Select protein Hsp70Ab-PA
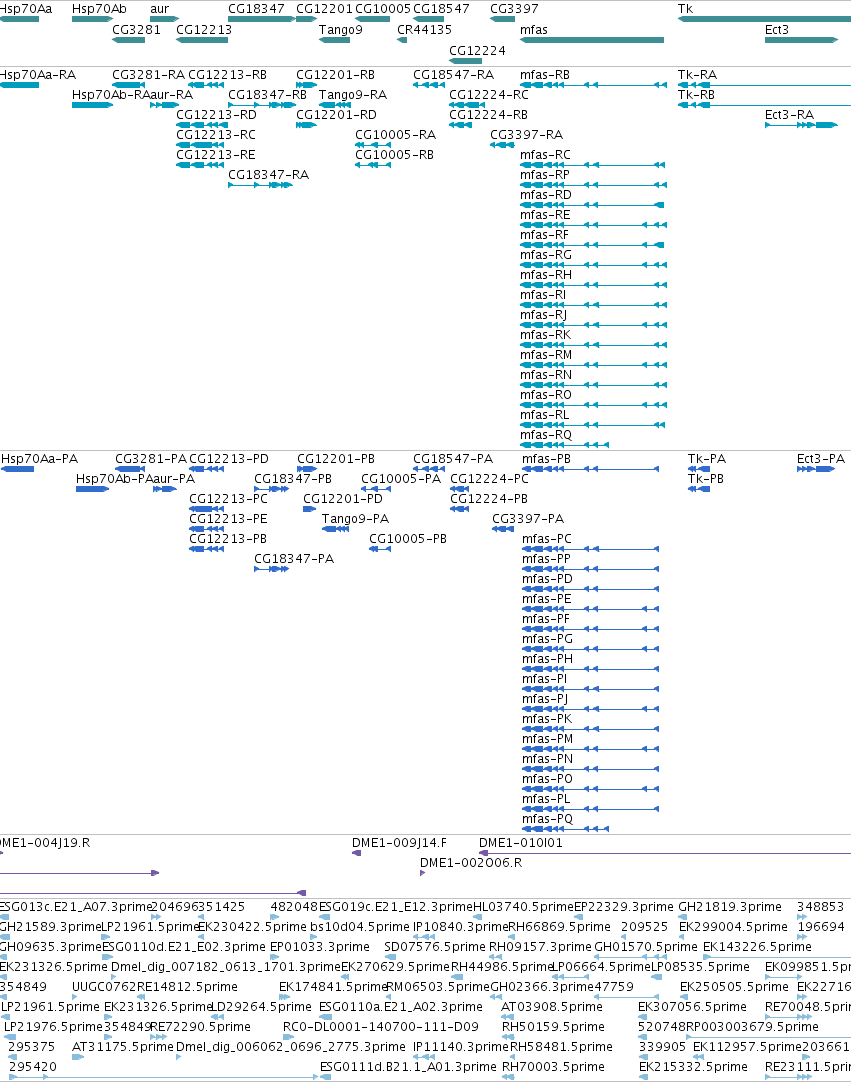851x1082 pixels. pos(92,489)
